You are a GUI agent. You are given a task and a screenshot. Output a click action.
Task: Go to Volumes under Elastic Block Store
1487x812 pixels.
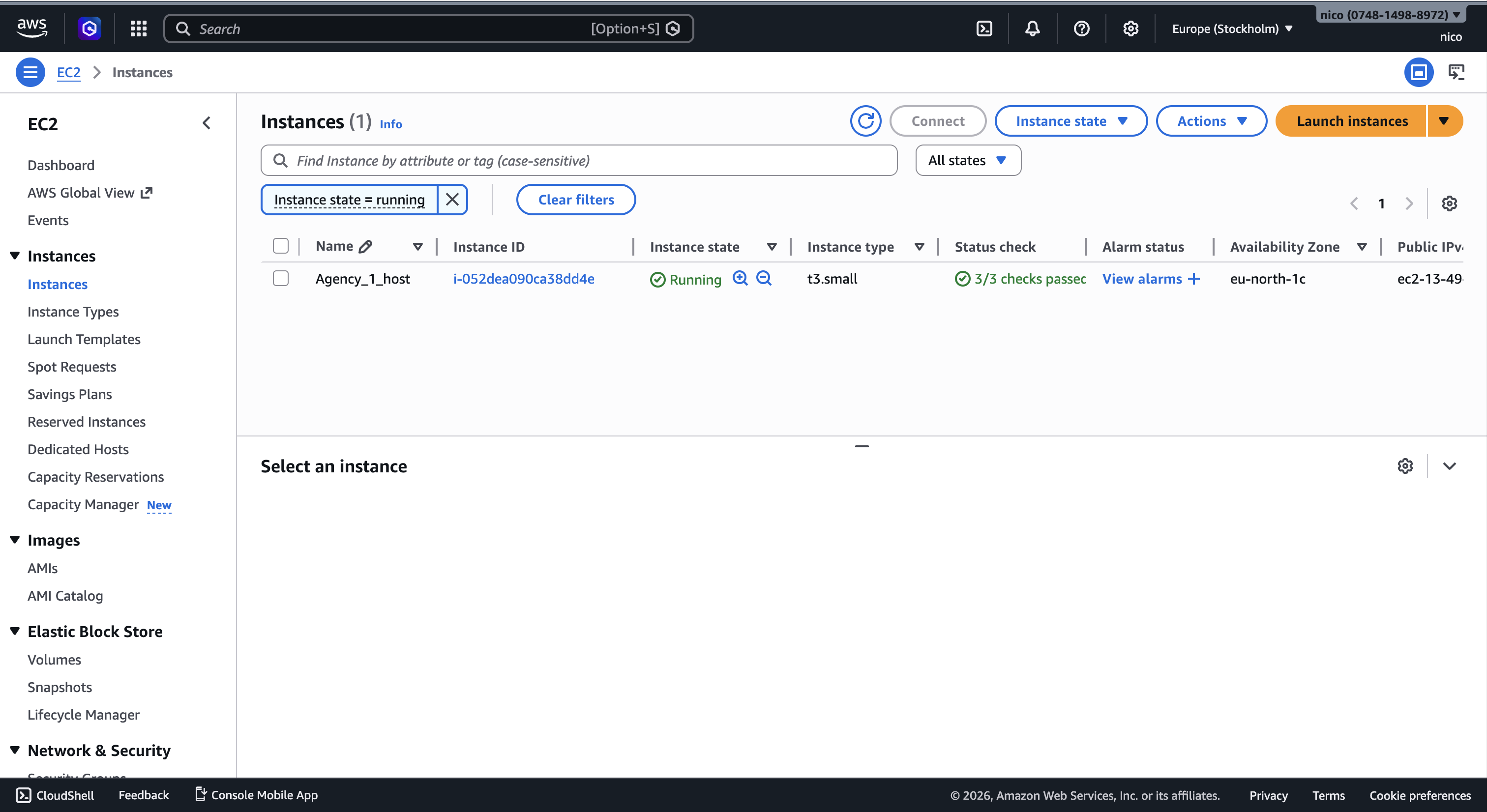[54, 660]
